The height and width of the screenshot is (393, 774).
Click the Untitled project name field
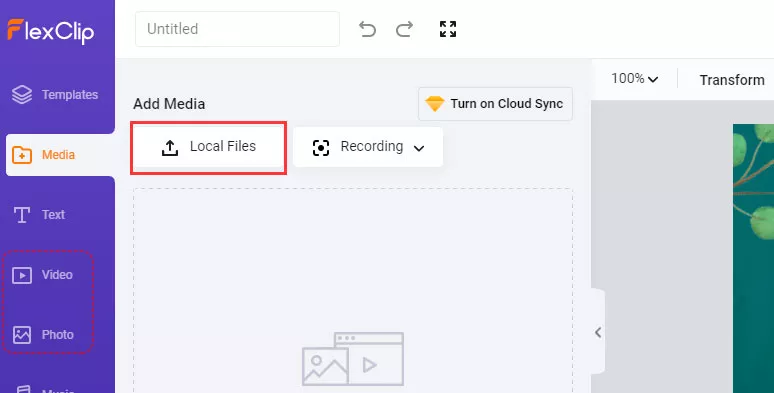[x=237, y=29]
